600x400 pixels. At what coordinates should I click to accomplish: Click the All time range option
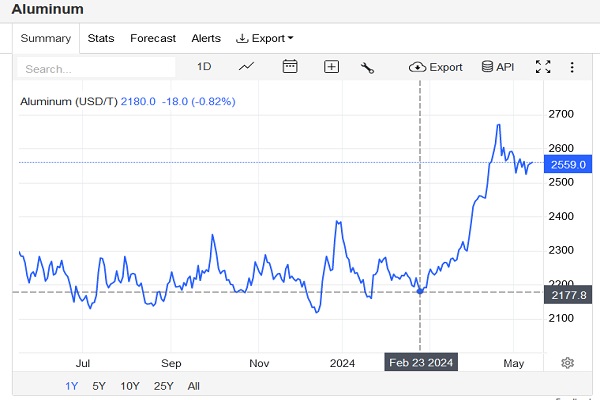tap(193, 386)
